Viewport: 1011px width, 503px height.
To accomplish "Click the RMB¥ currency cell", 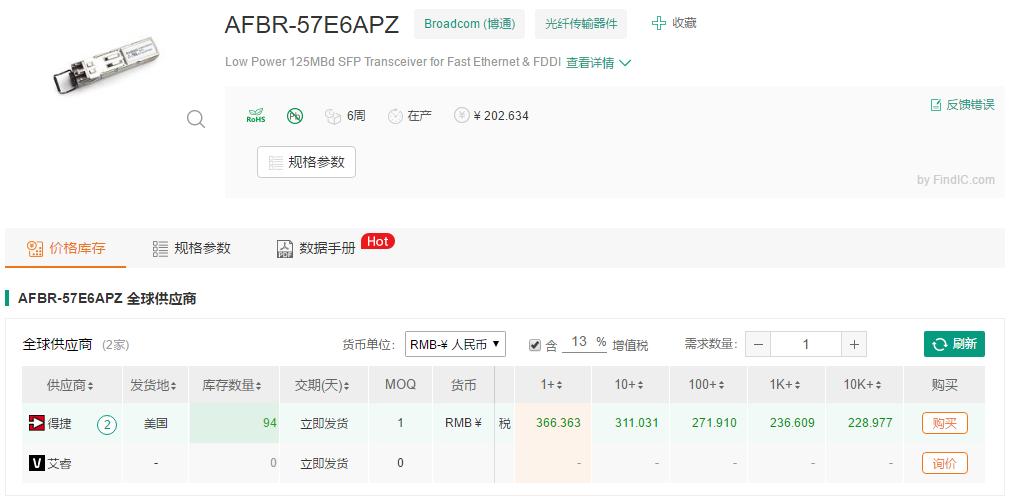I will [x=464, y=424].
